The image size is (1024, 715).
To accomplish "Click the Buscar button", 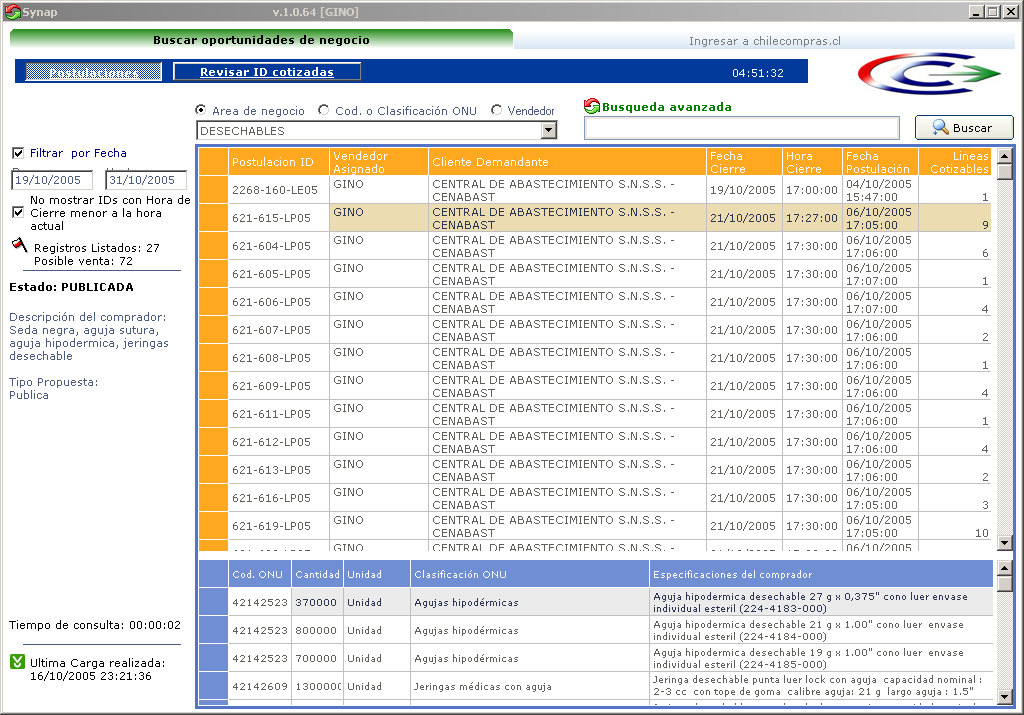I will tap(964, 128).
